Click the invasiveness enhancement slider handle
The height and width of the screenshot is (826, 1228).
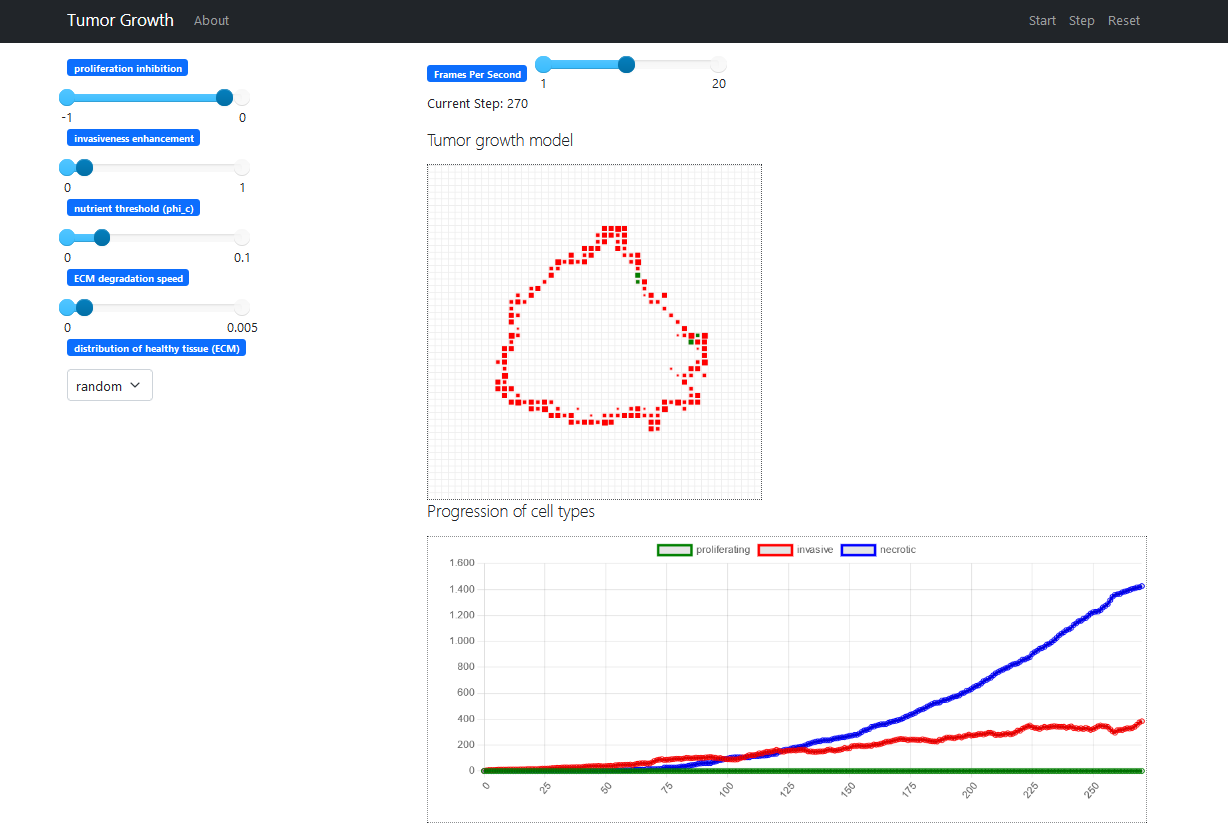[x=84, y=168]
